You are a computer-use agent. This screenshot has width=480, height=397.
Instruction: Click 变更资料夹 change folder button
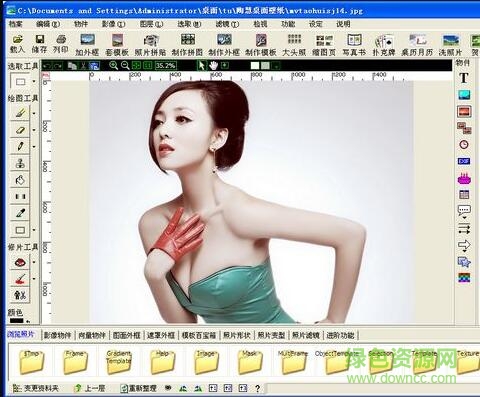(x=36, y=388)
